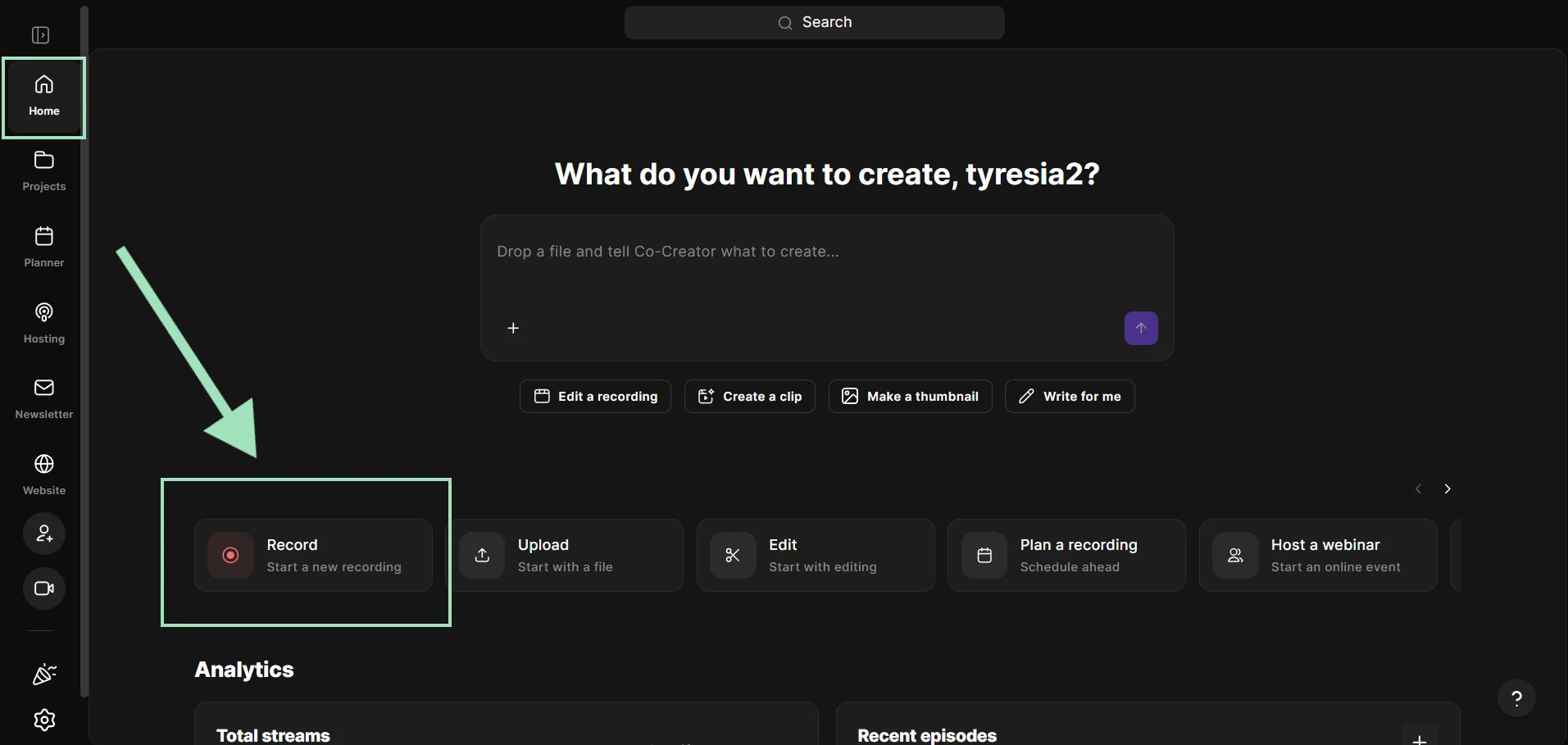The width and height of the screenshot is (1568, 745).
Task: Click the video camera icon in sidebar
Action: (x=44, y=588)
